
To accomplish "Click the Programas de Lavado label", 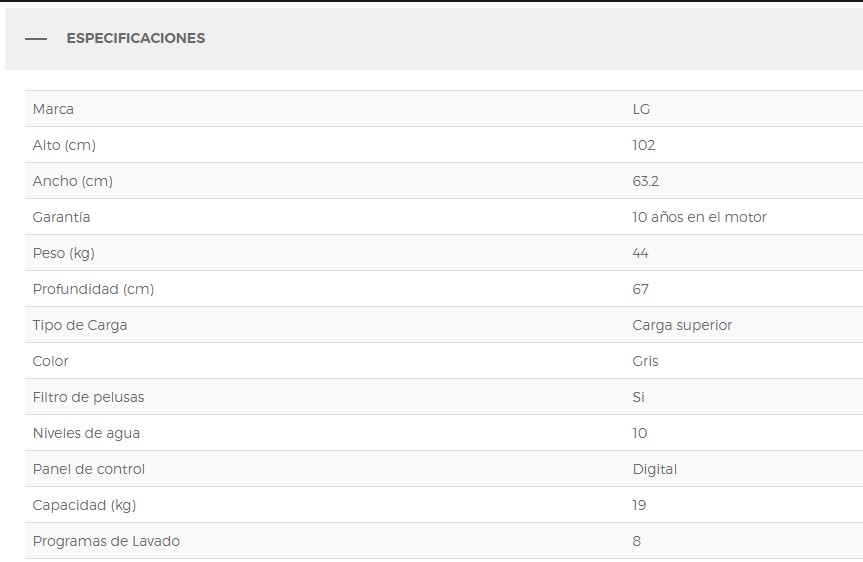I will coord(106,541).
